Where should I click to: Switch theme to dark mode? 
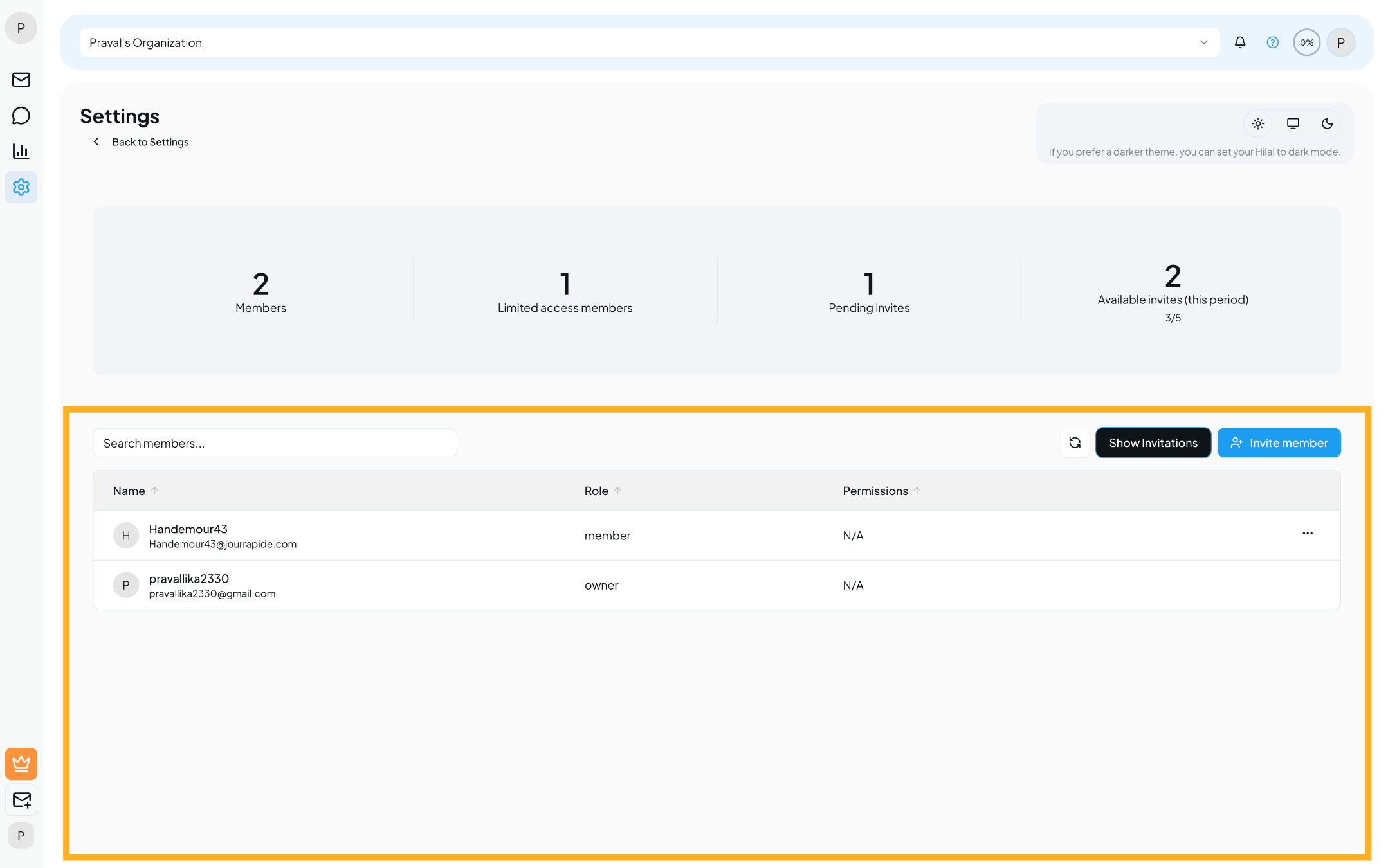(1326, 123)
